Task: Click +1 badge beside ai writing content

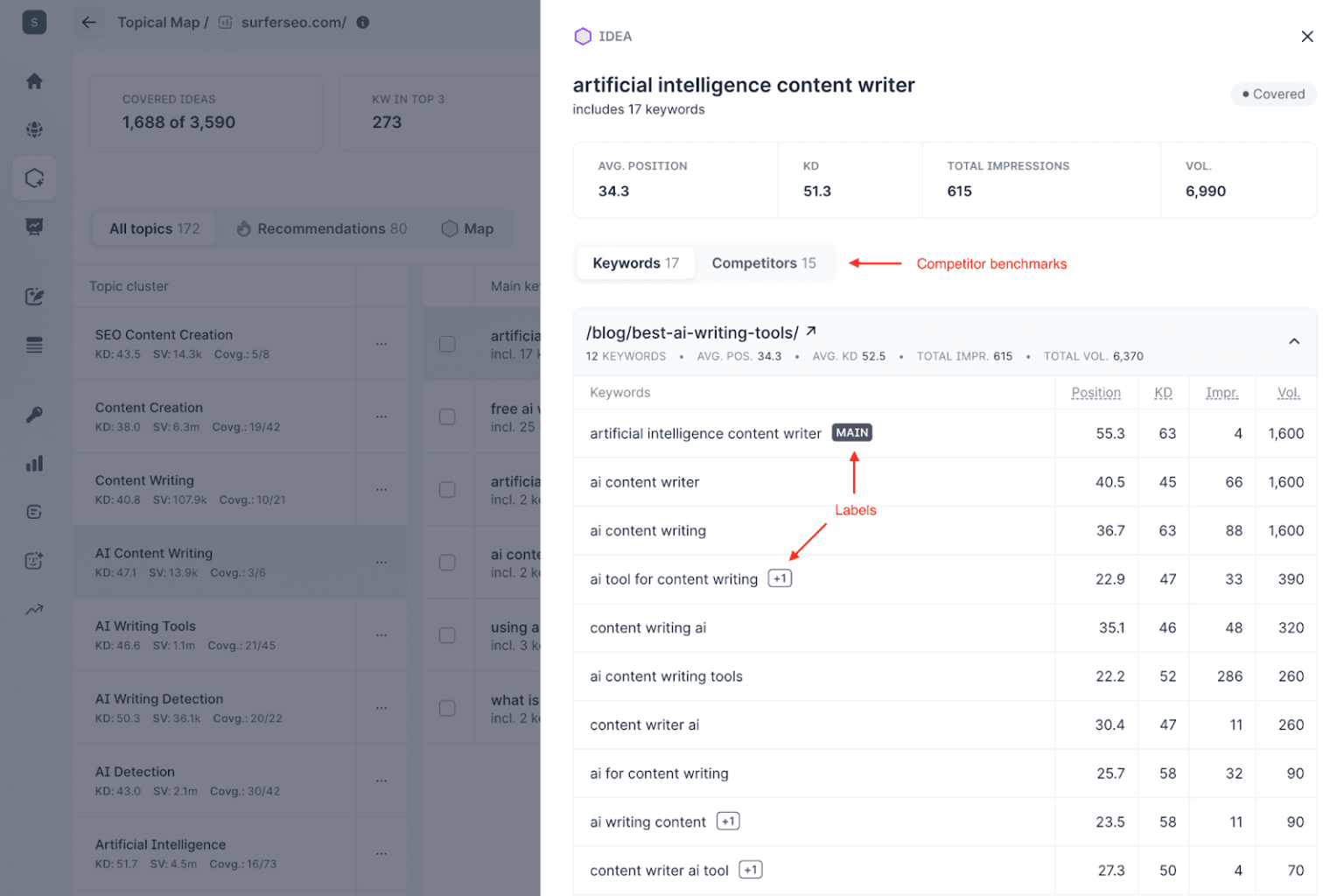Action: pyautogui.click(x=728, y=821)
